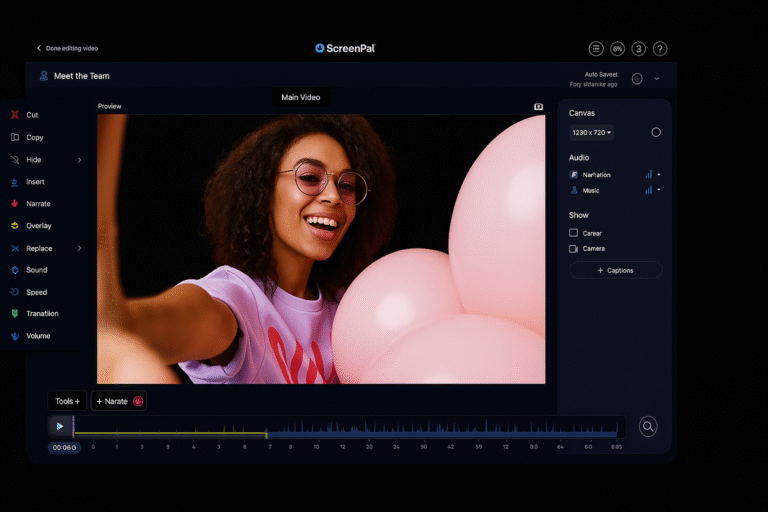The height and width of the screenshot is (512, 768).
Task: Click the profile icon beside Meet the Team
Action: click(x=44, y=75)
